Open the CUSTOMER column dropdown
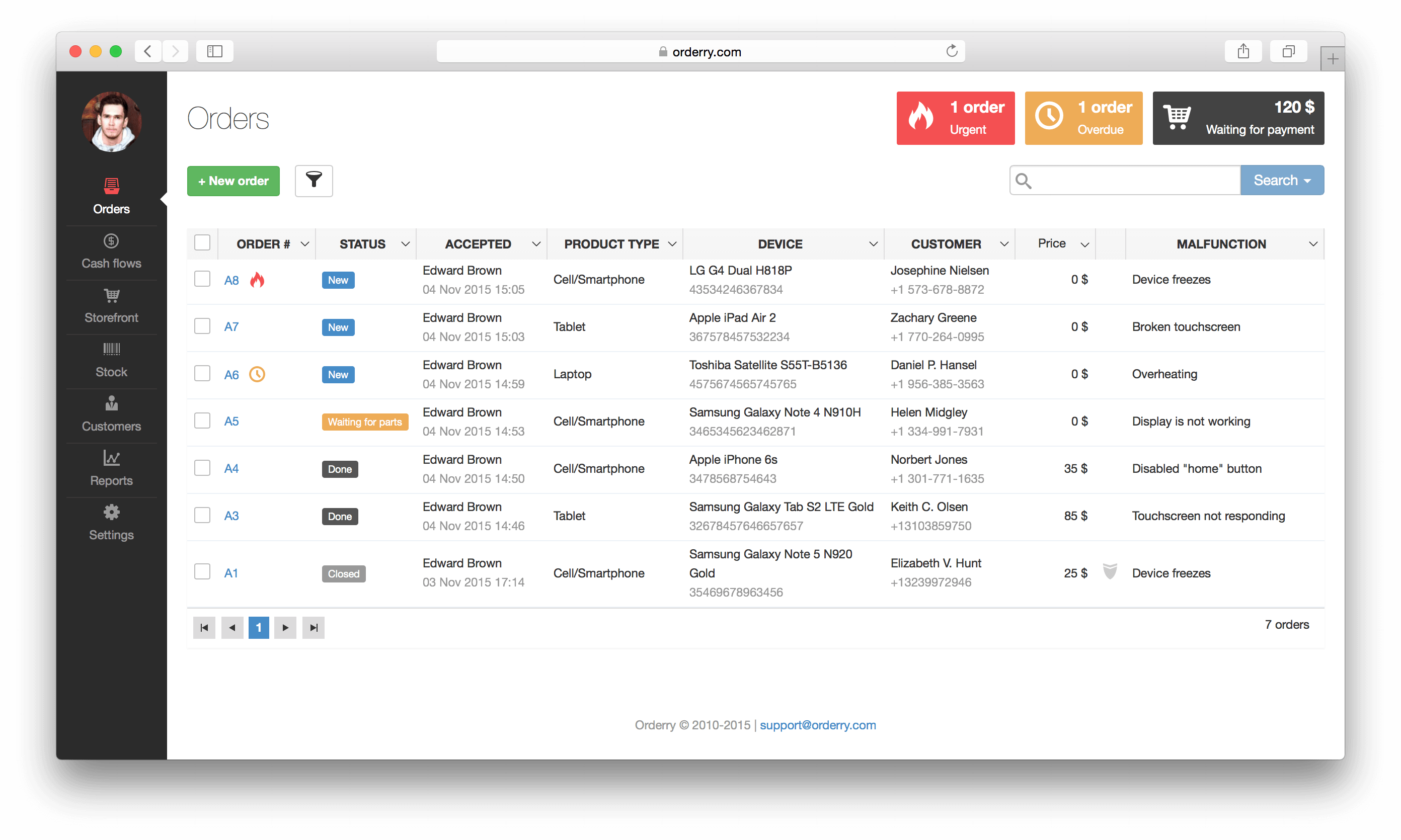The width and height of the screenshot is (1401, 840). (1005, 243)
